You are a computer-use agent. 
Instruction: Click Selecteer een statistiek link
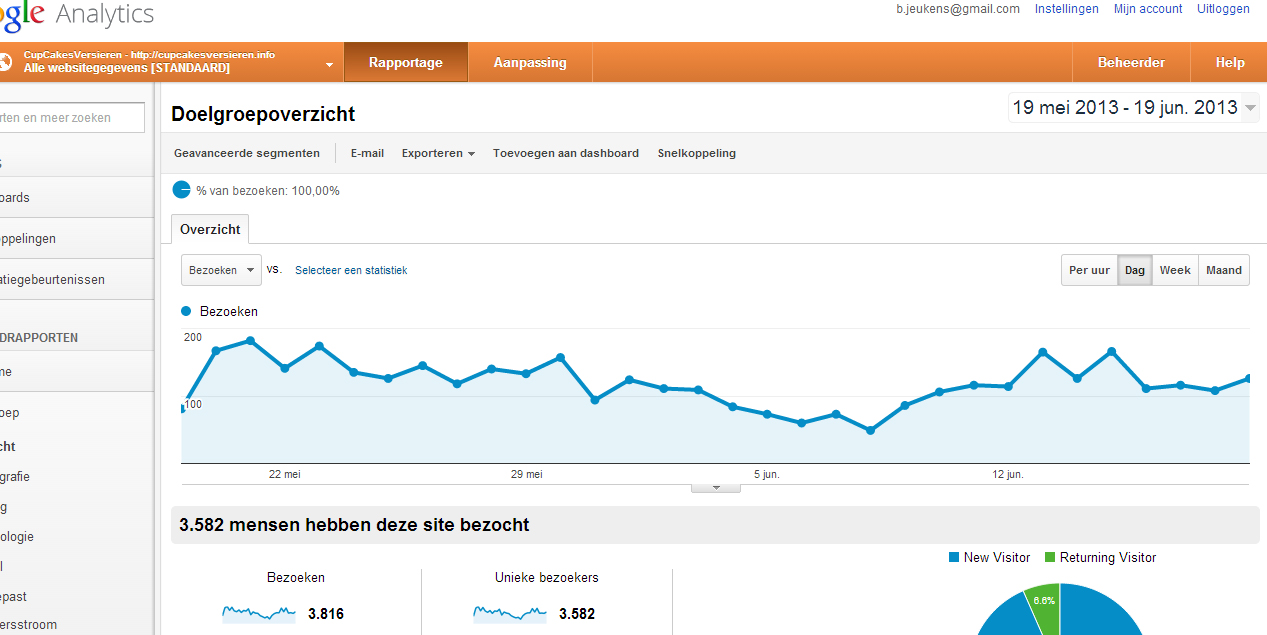[x=351, y=270]
